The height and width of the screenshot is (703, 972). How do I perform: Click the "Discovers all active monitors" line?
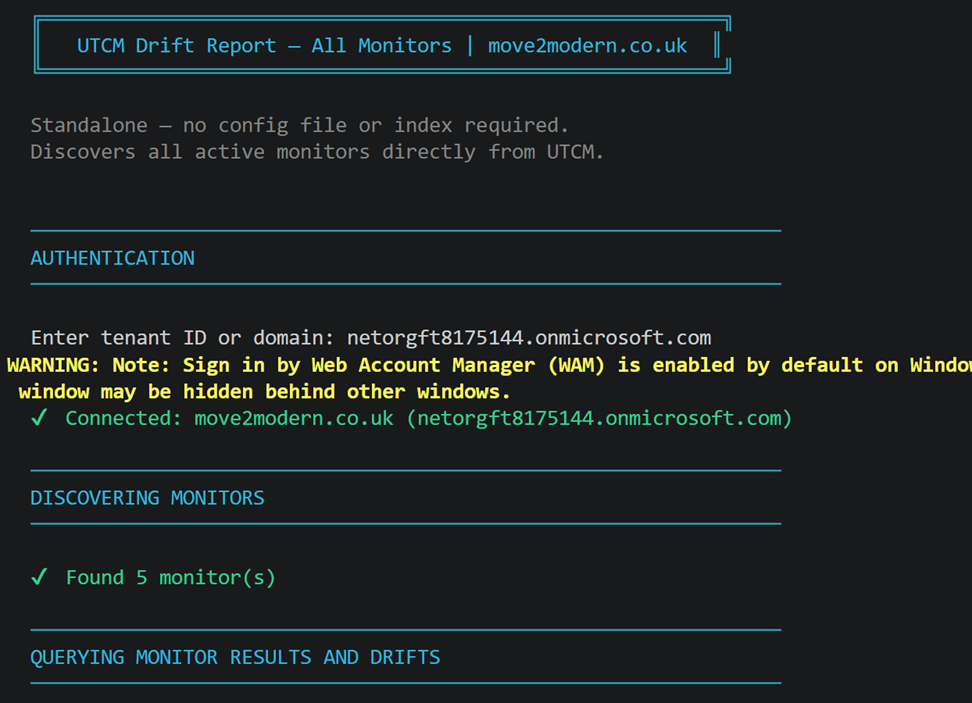[317, 152]
